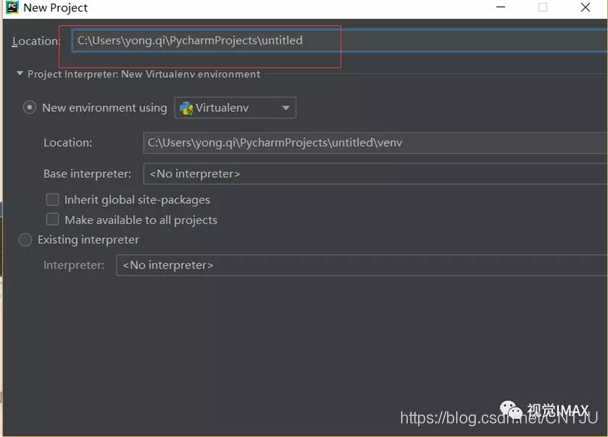Open the Interpreter dropdown under Existing interpreter
The image size is (608, 437).
pos(361,265)
